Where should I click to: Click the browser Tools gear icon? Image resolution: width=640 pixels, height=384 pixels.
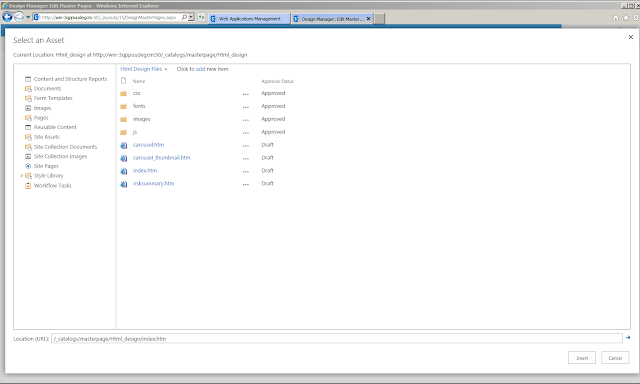[x=636, y=18]
